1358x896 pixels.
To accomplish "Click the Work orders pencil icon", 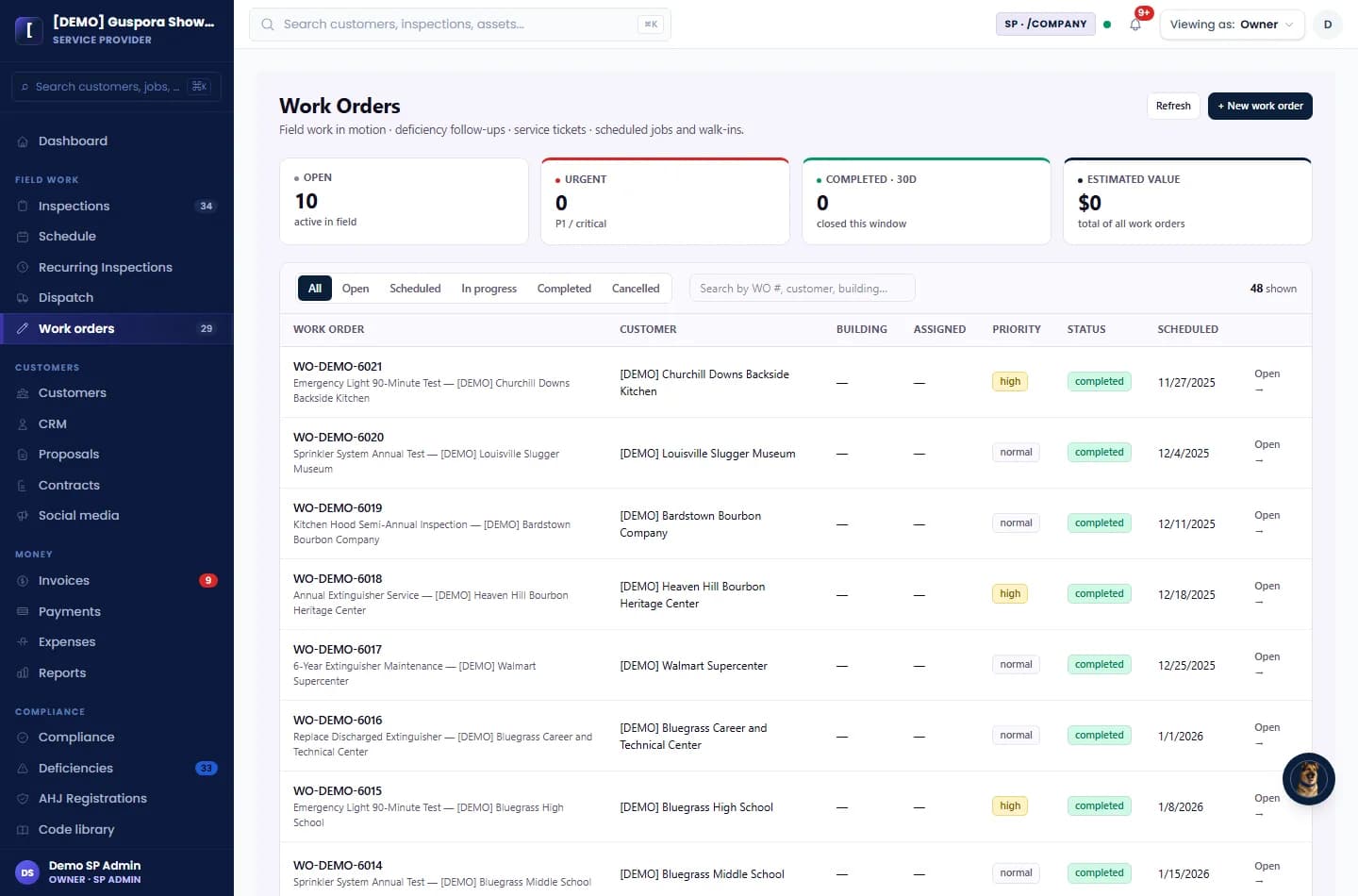I will 23,329.
